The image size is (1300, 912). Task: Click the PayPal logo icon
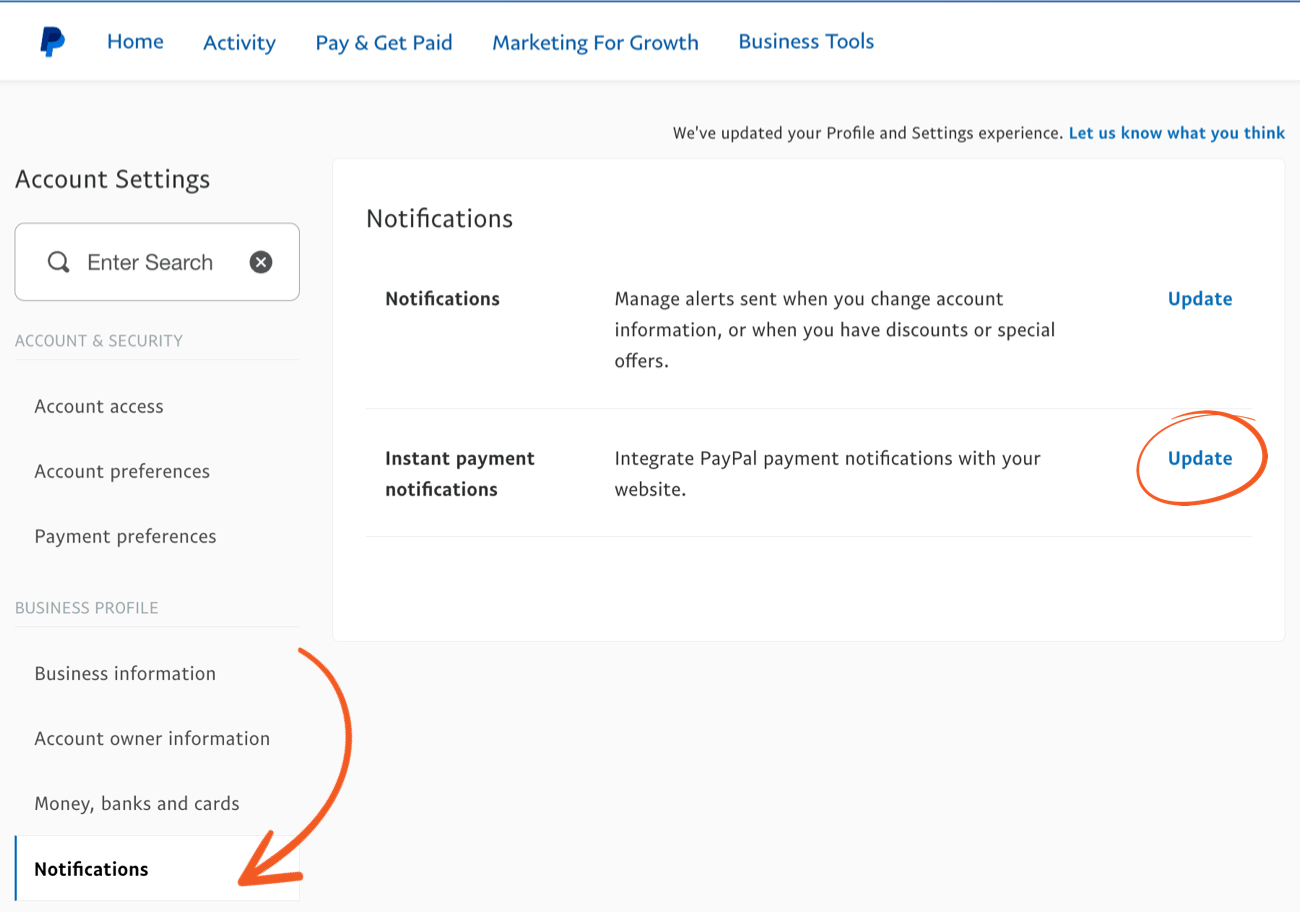pos(53,42)
